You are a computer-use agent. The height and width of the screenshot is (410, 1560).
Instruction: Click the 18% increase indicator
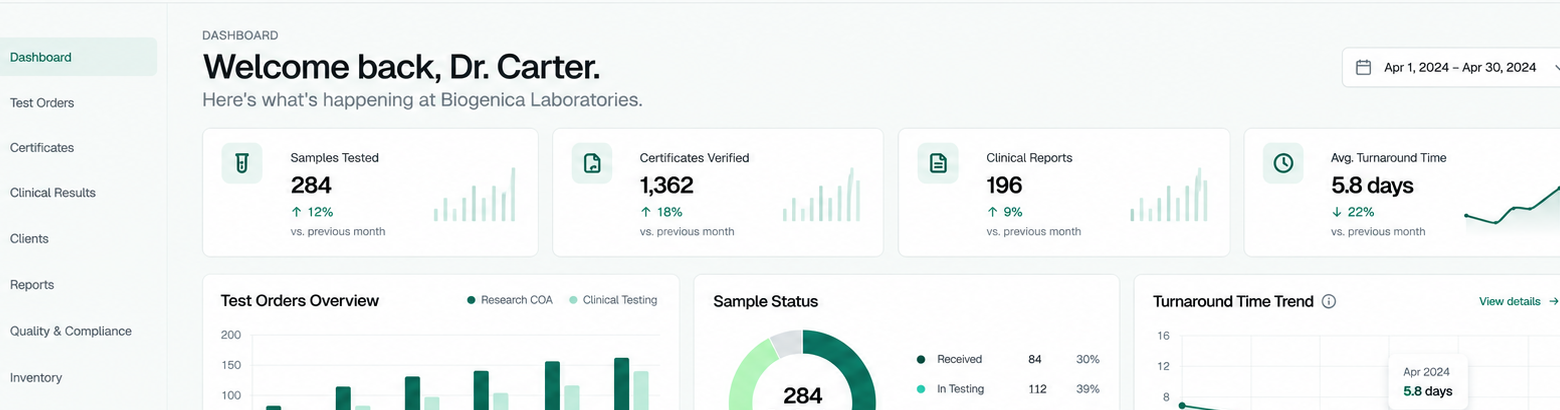tap(661, 212)
